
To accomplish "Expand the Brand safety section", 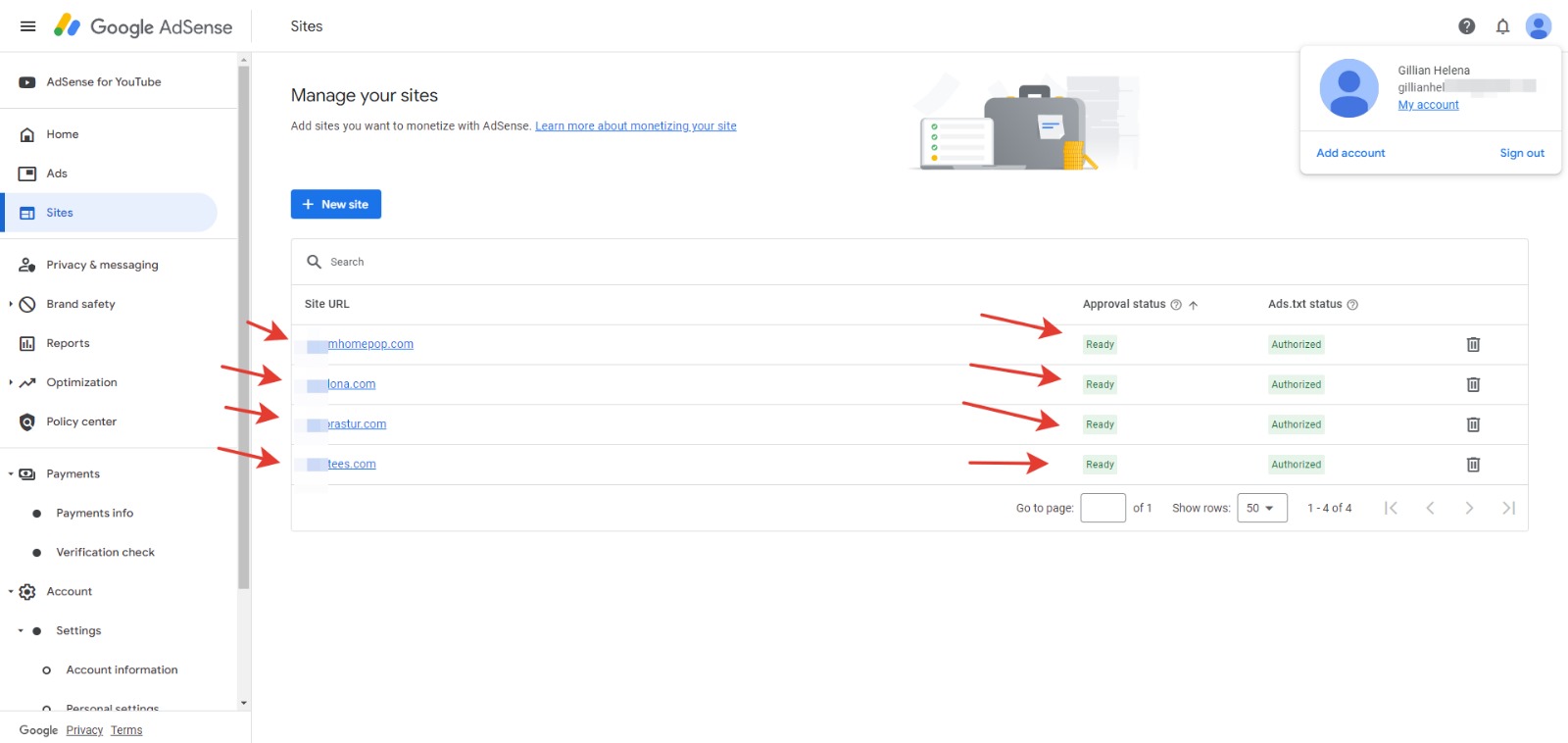I will pos(11,304).
